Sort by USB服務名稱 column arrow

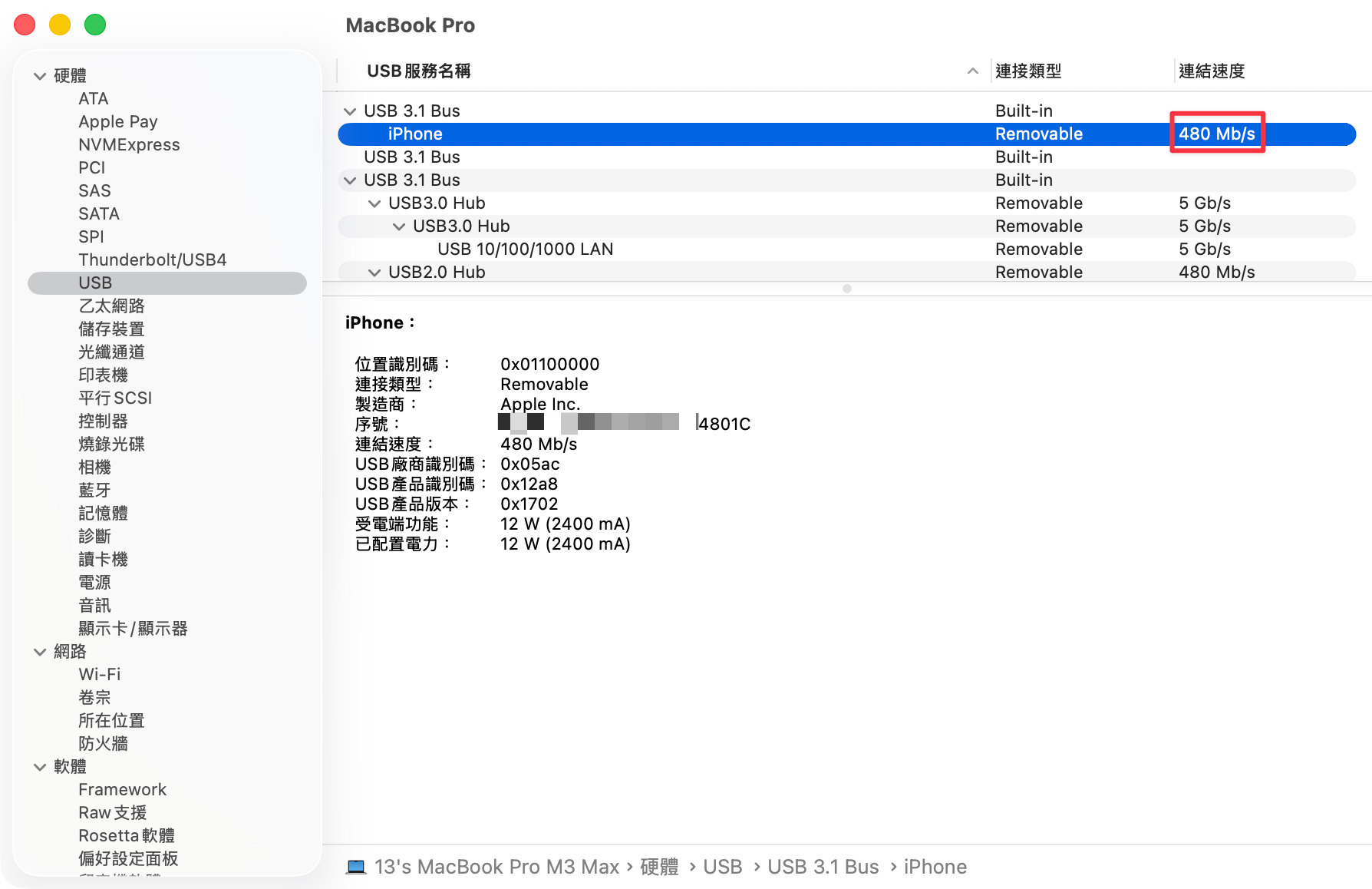pyautogui.click(x=972, y=71)
